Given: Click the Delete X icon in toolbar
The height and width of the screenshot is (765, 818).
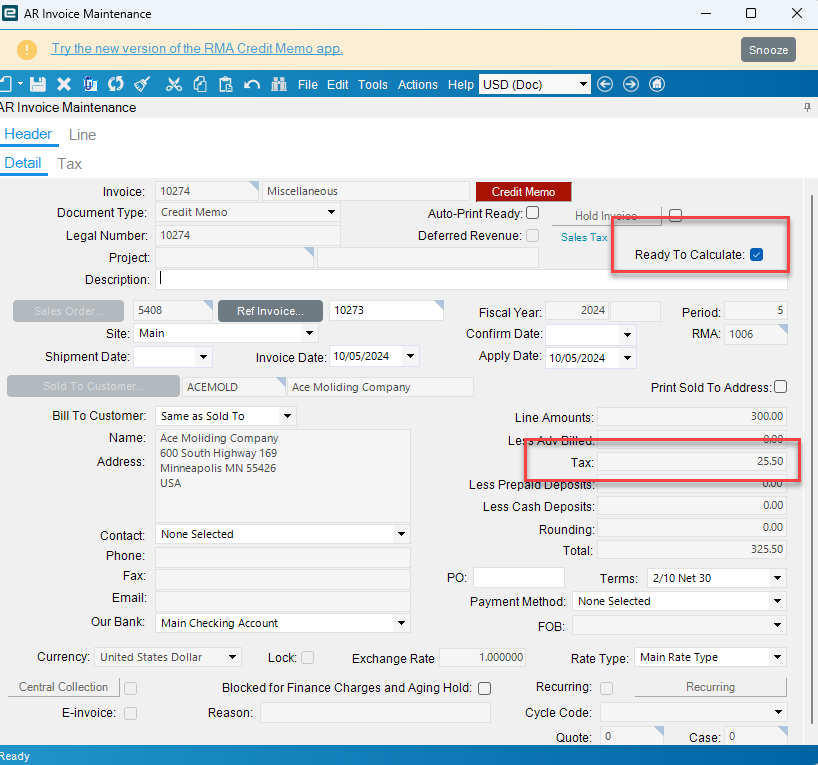Looking at the screenshot, I should [x=63, y=84].
